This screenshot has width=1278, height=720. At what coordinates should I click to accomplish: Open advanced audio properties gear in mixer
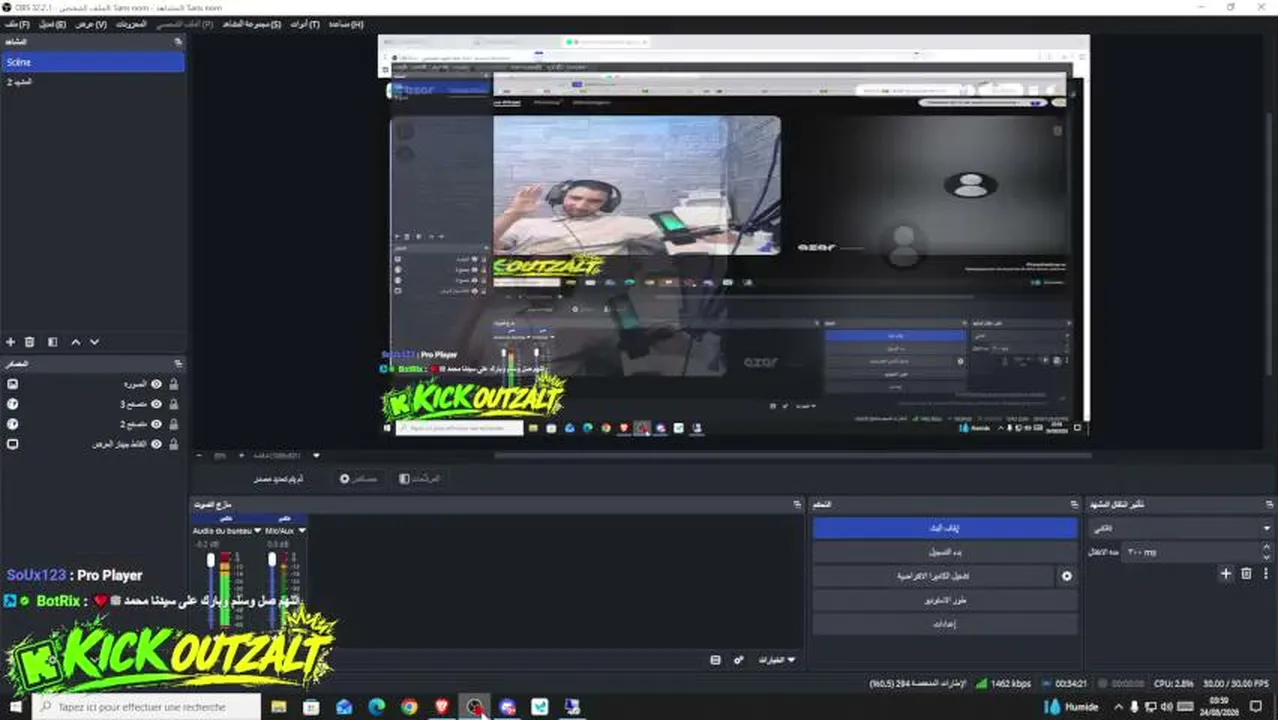pyautogui.click(x=739, y=660)
